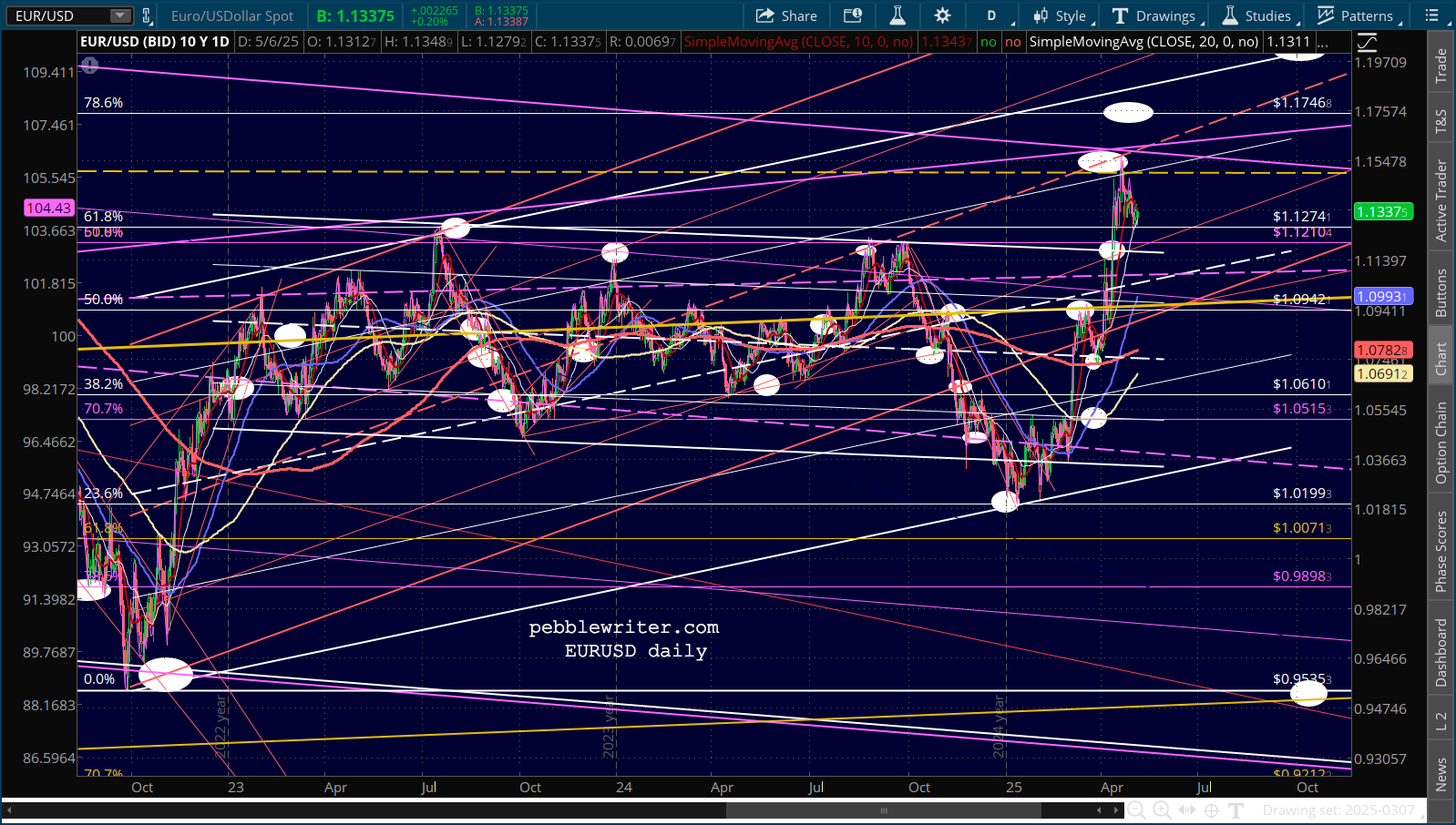1456x825 pixels.
Task: Click the Euro/USDollar Spot description
Action: click(232, 15)
